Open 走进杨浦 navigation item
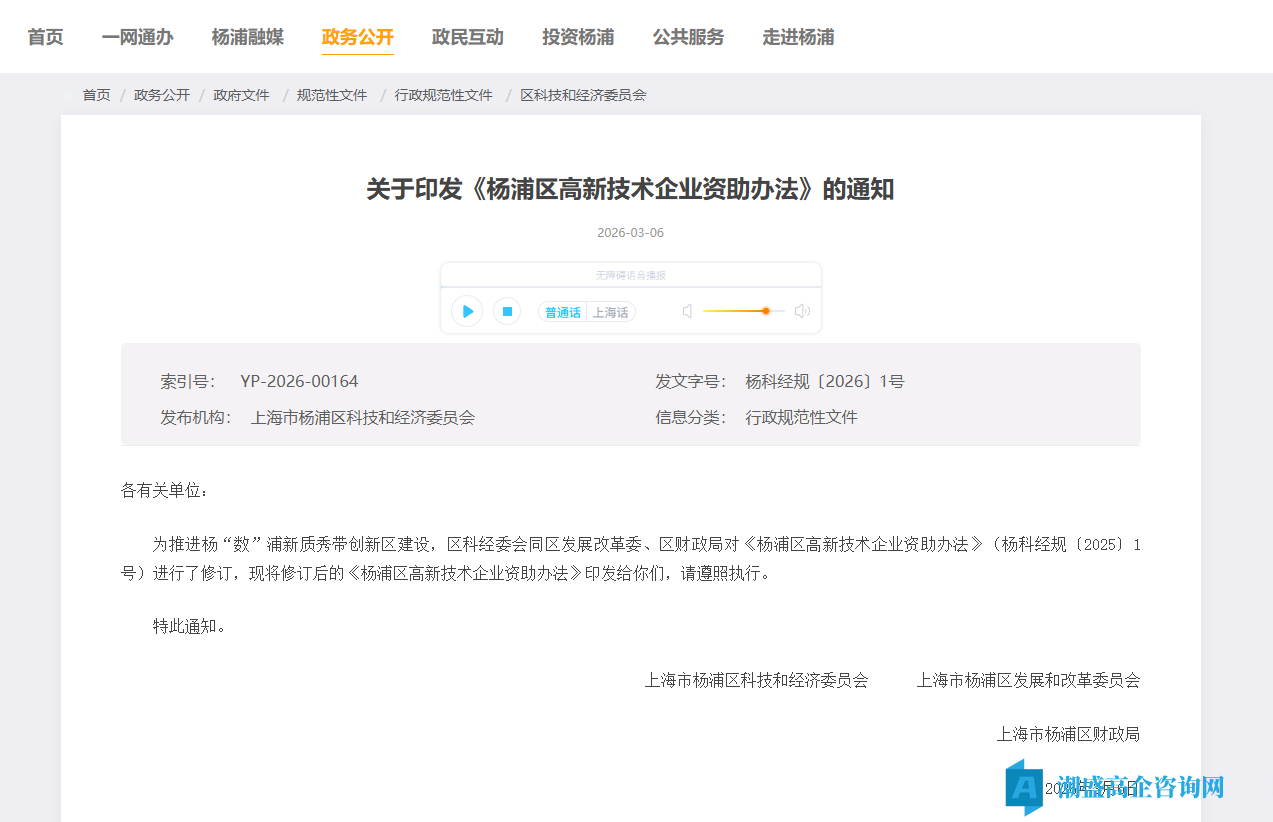1273x822 pixels. 798,37
